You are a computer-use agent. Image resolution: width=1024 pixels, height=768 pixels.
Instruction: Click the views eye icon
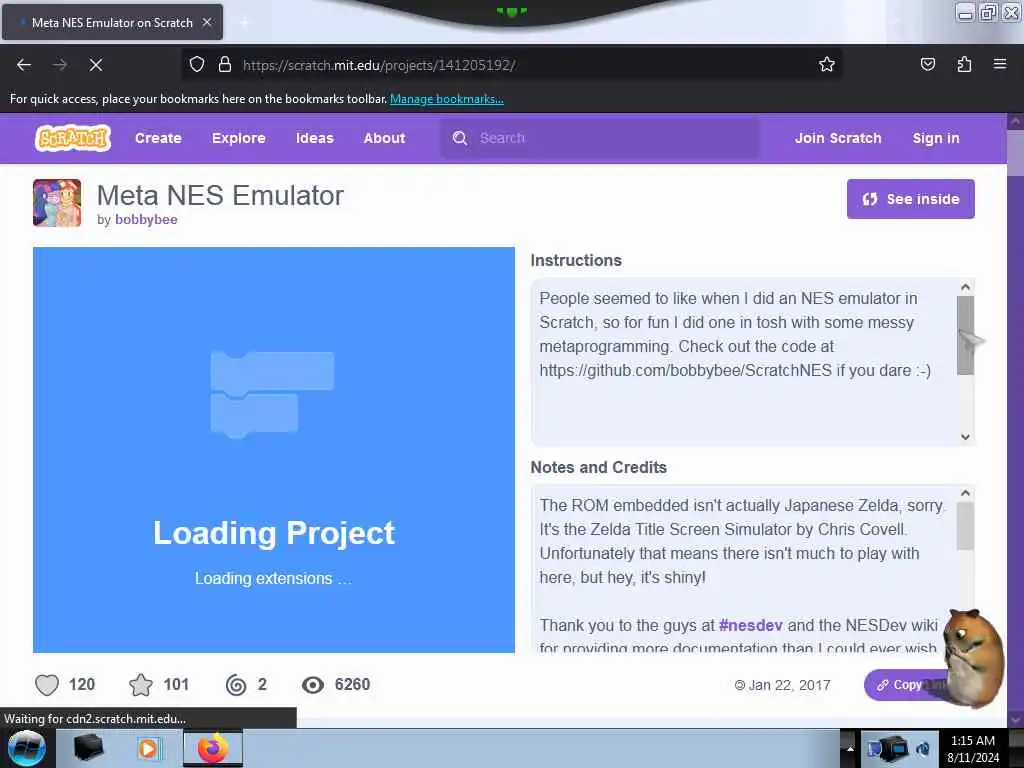[313, 684]
